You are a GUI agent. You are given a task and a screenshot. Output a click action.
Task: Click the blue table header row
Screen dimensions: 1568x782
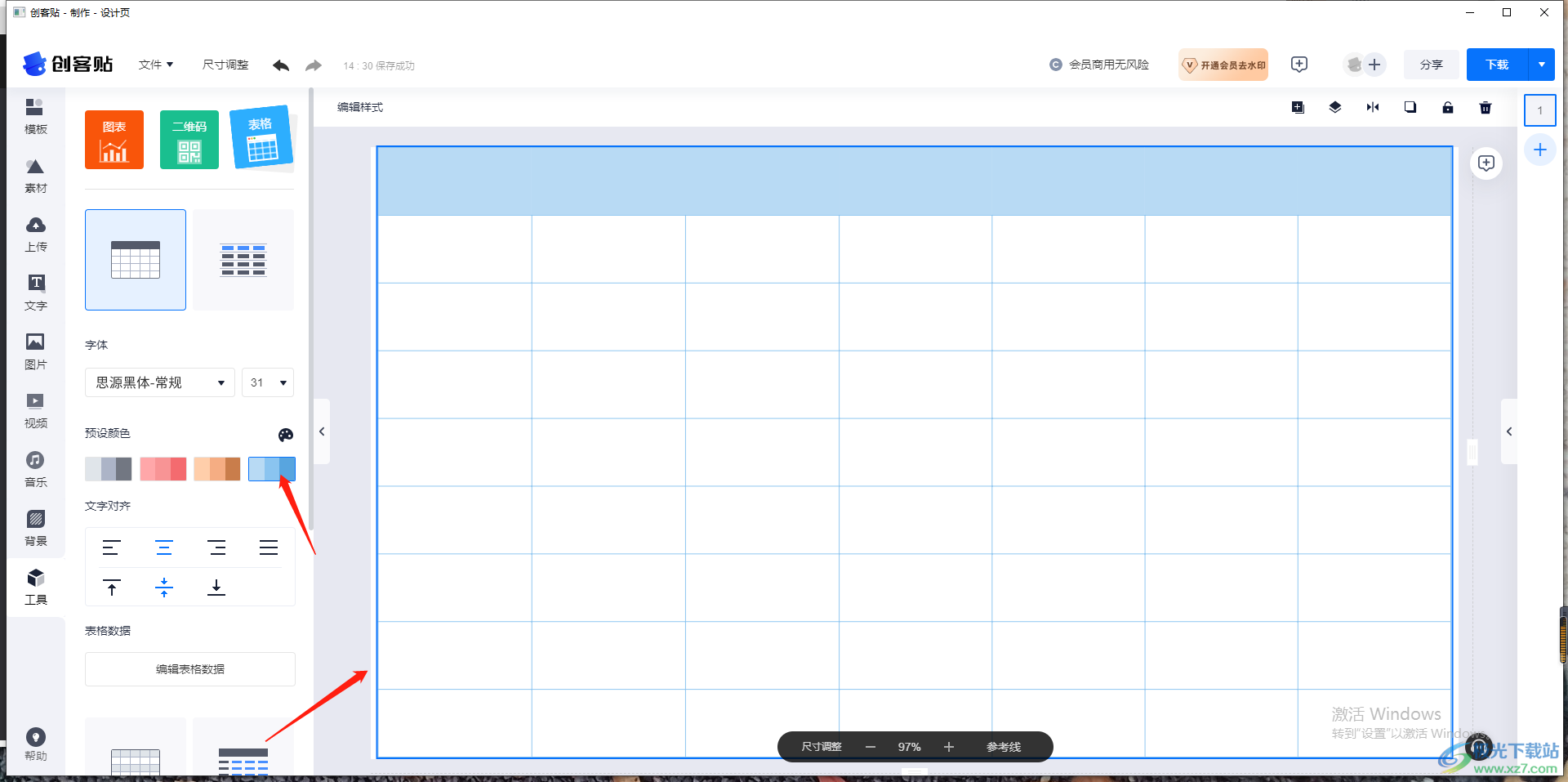[914, 181]
